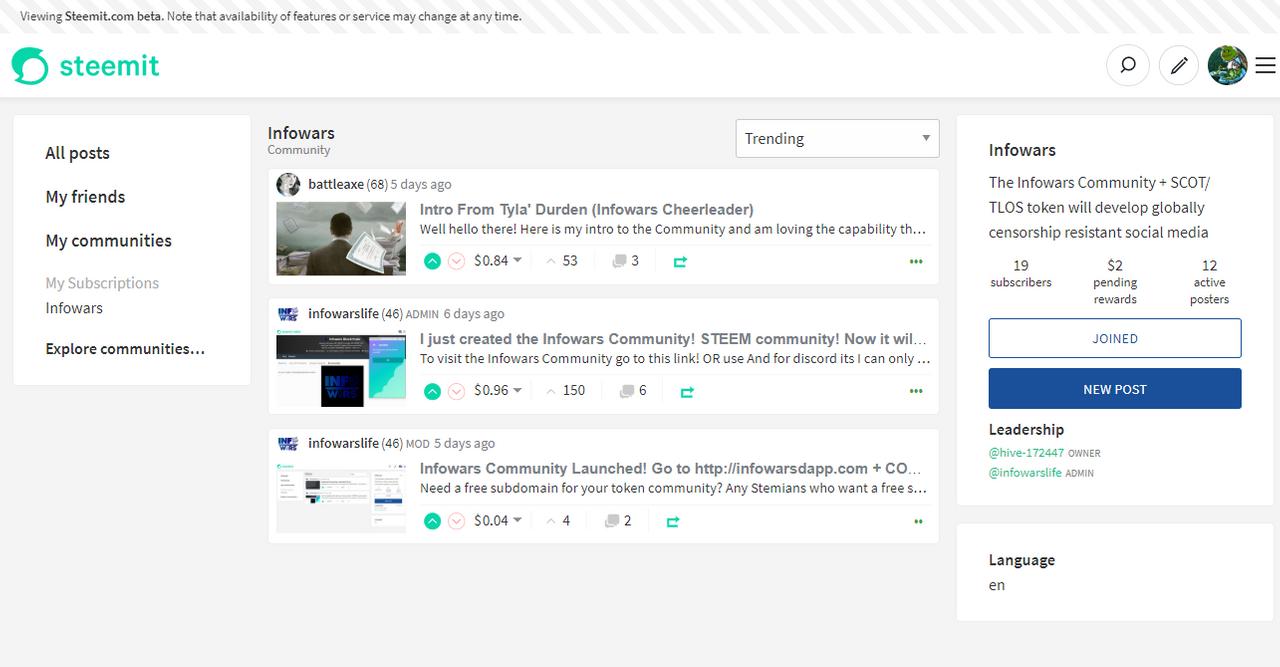Screen dimensions: 1280x667
Task: Open the battleaxe post thumbnail image
Action: click(x=341, y=239)
